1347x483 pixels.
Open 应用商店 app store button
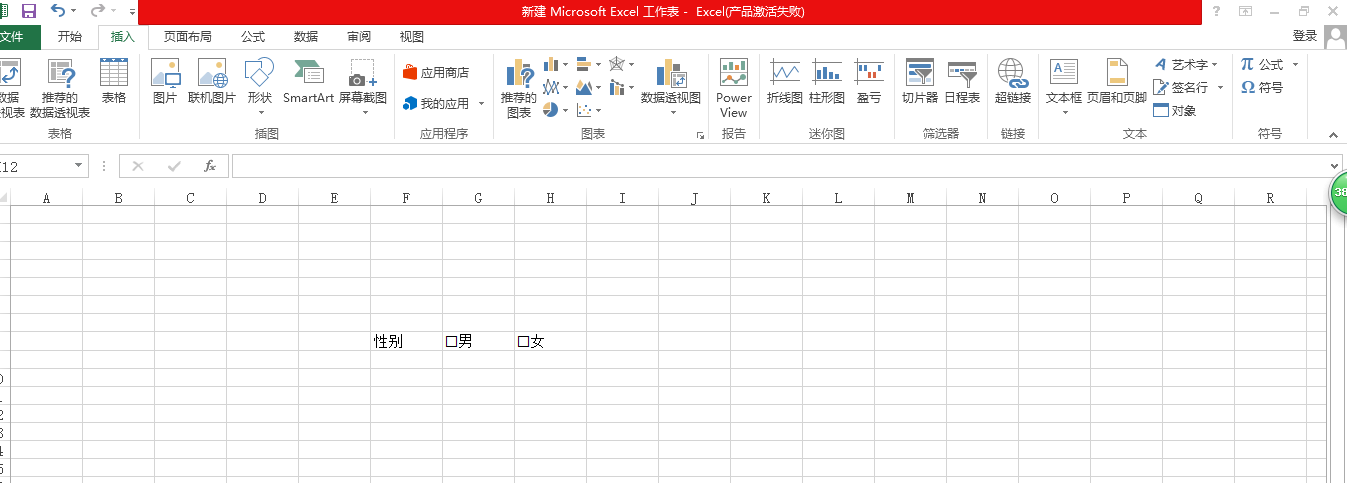436,73
